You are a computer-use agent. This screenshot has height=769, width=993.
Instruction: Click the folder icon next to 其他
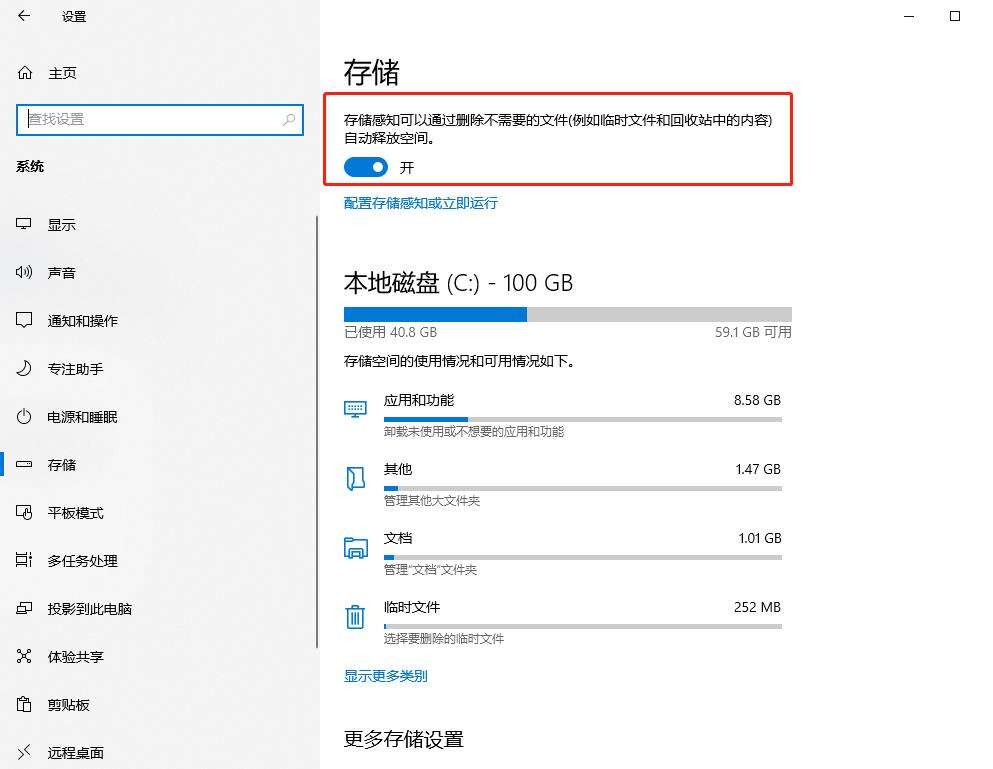pos(355,479)
